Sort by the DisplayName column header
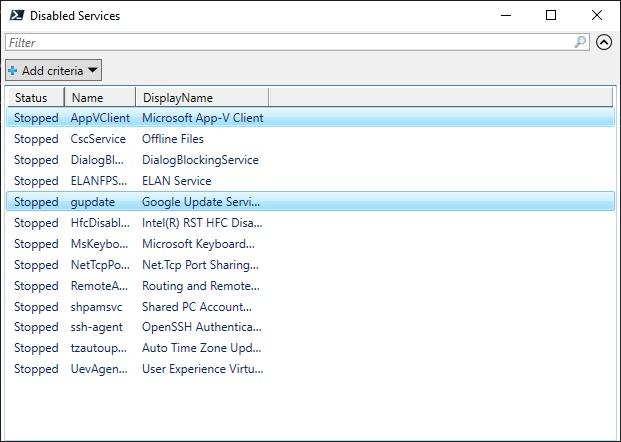This screenshot has width=621, height=442. [200, 98]
